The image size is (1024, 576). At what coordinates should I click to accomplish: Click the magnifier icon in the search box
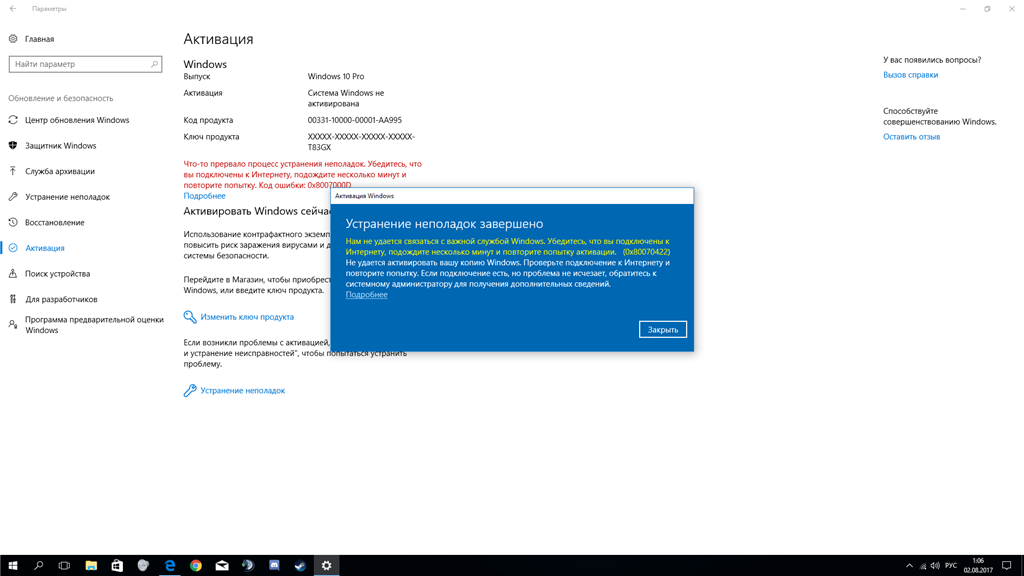point(154,64)
